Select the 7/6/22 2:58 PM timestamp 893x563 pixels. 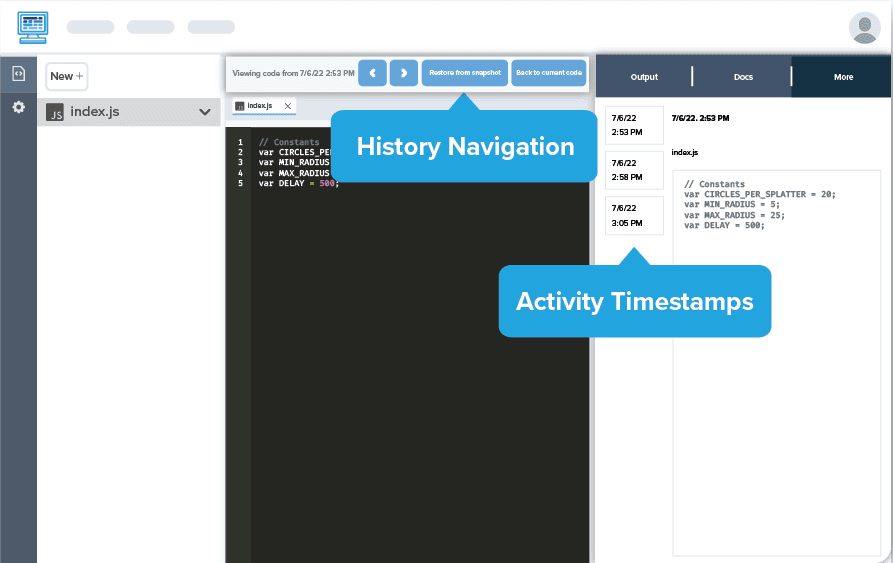(x=634, y=170)
